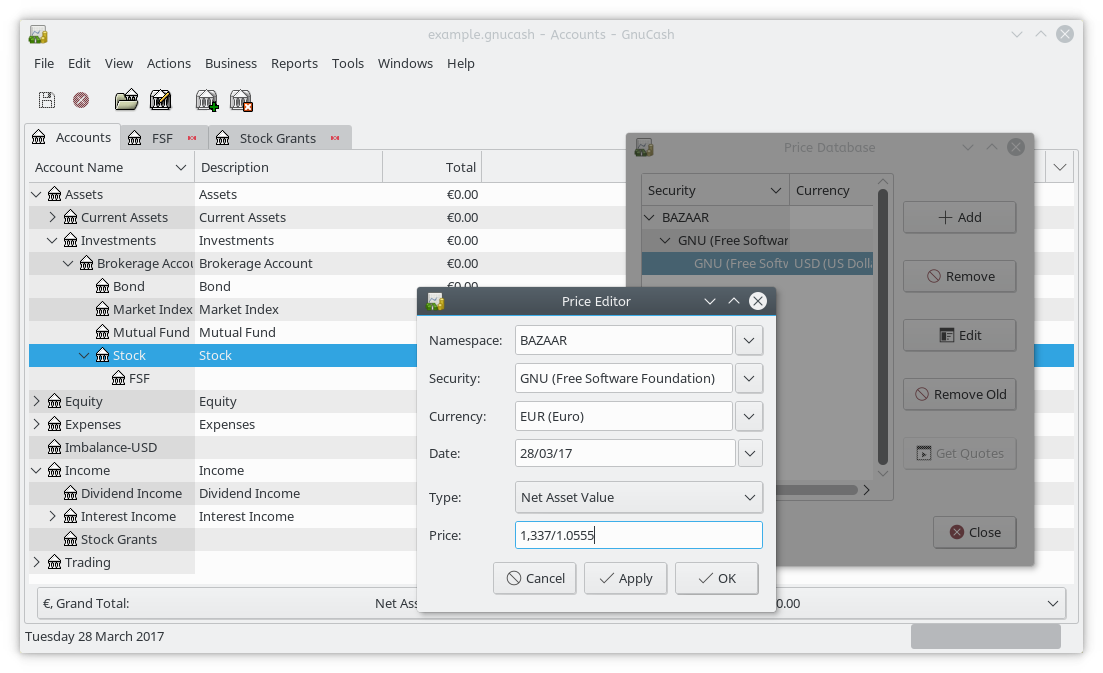This screenshot has height=673, width=1103.
Task: Click OK in the Price Editor
Action: coord(717,578)
